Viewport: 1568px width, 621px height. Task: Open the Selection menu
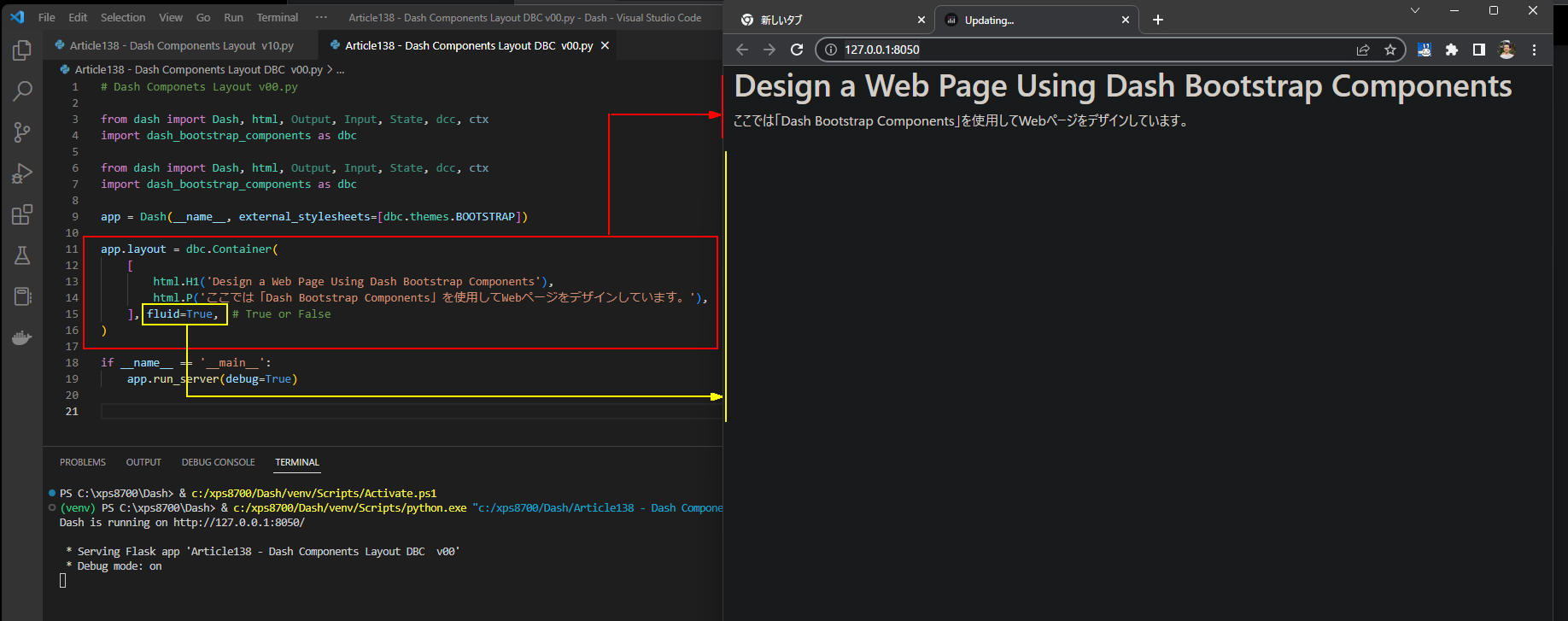[123, 17]
